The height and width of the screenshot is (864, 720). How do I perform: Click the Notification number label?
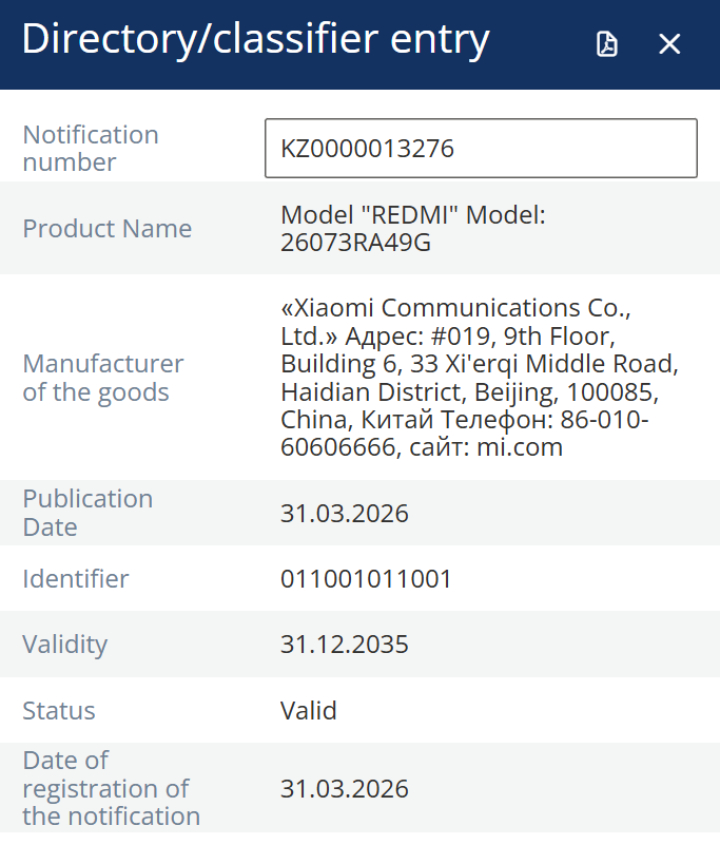click(90, 148)
